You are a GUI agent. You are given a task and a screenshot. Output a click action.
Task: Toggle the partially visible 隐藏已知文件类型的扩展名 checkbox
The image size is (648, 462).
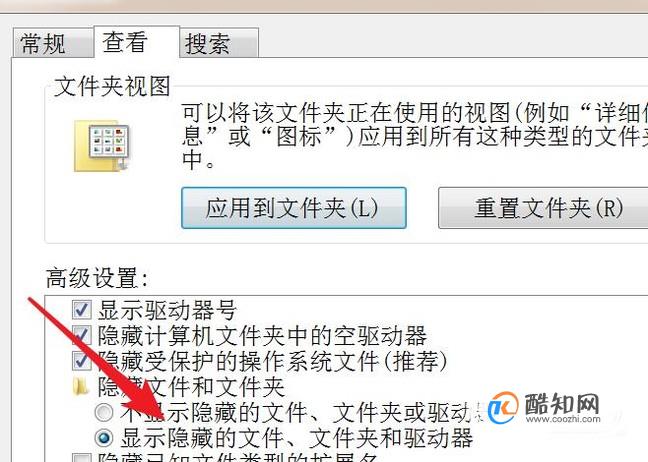(x=81, y=457)
